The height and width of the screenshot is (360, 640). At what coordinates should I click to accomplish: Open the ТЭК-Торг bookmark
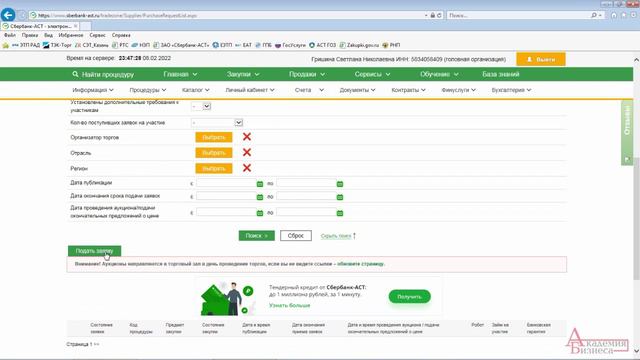point(57,45)
